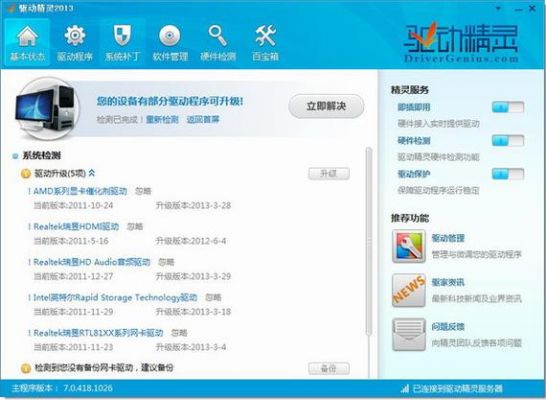Open the 基本状态 home icon
546x400 pixels.
(x=28, y=37)
